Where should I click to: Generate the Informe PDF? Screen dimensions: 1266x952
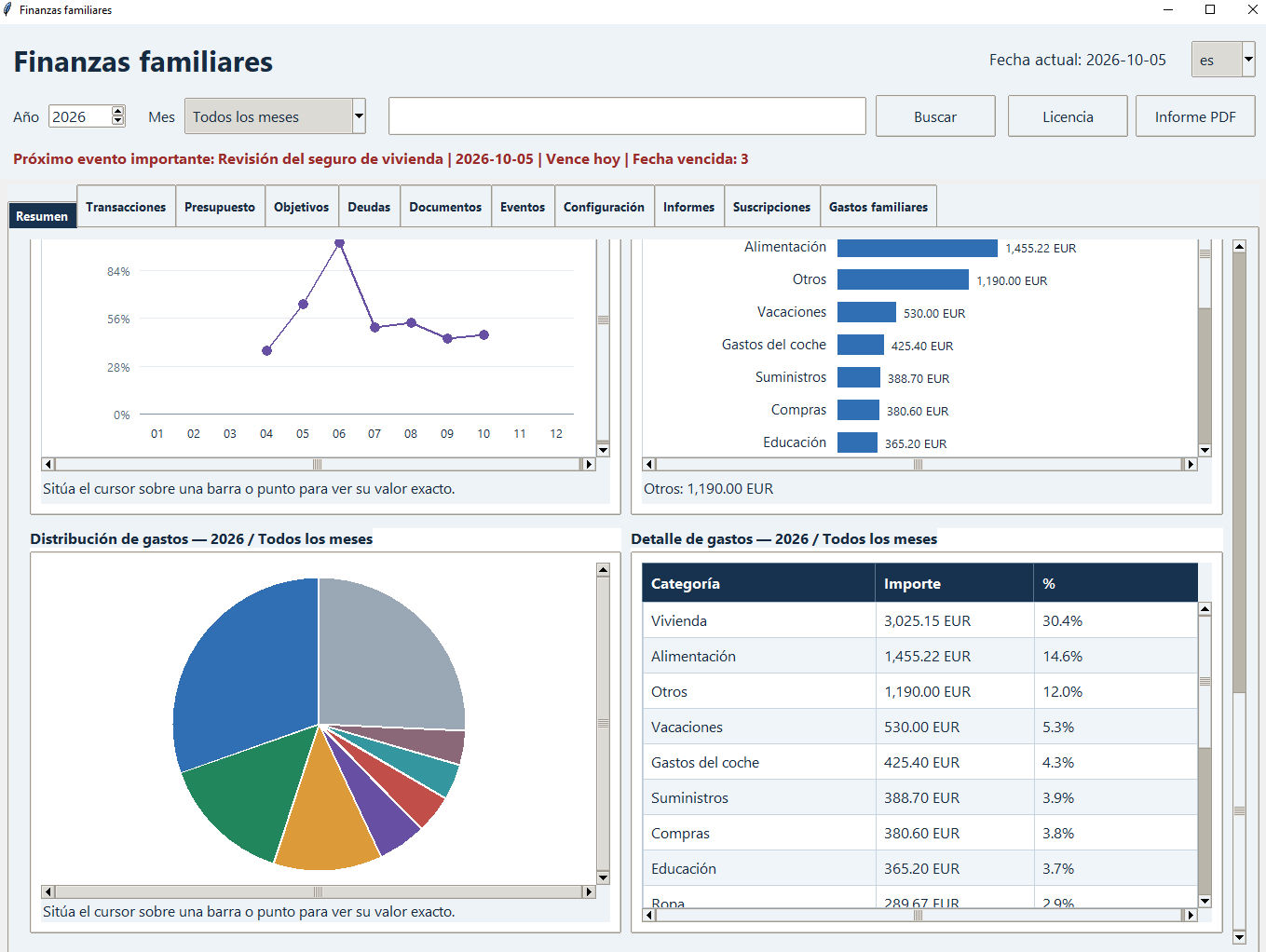tap(1195, 116)
